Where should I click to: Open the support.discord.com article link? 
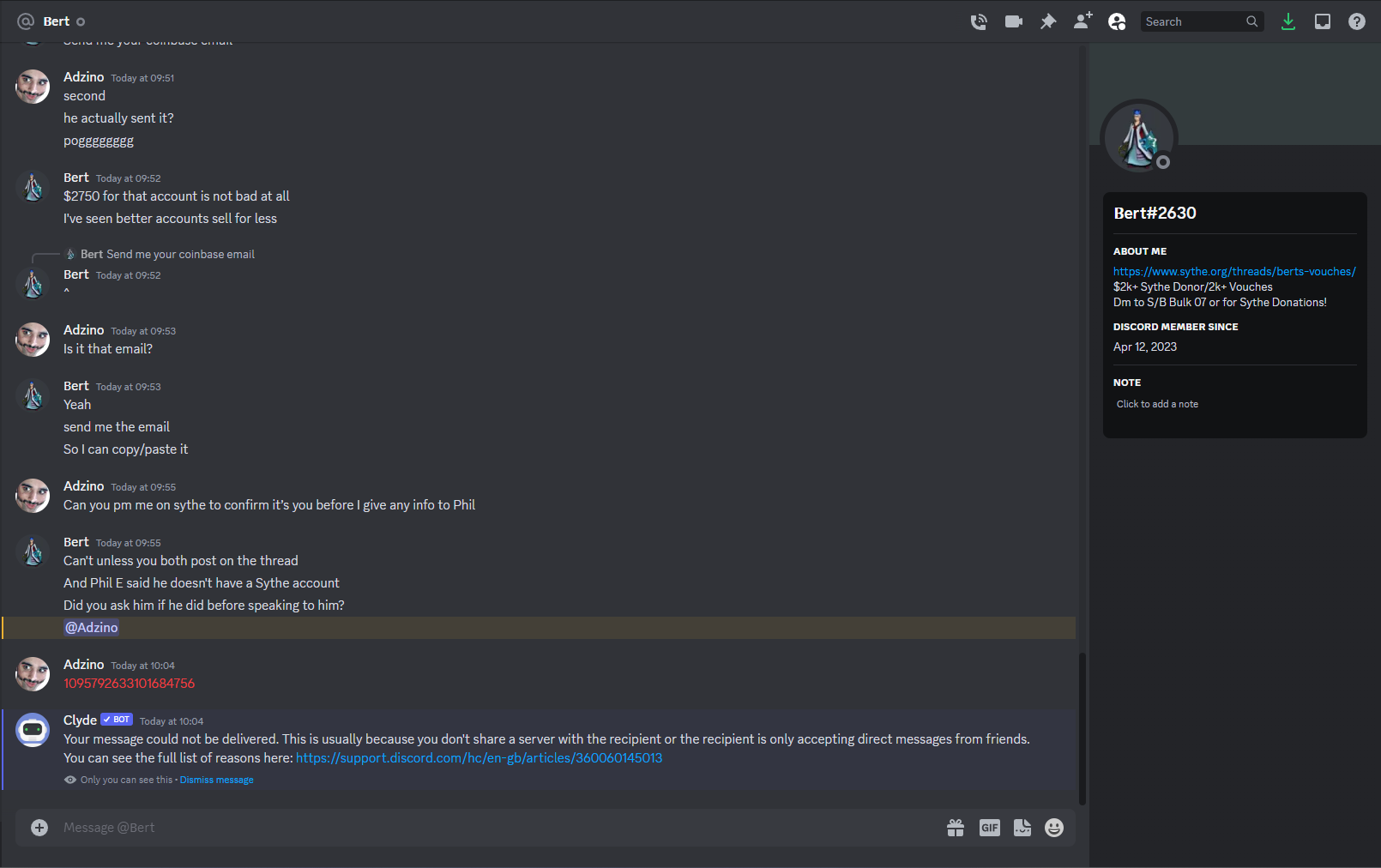click(x=479, y=758)
